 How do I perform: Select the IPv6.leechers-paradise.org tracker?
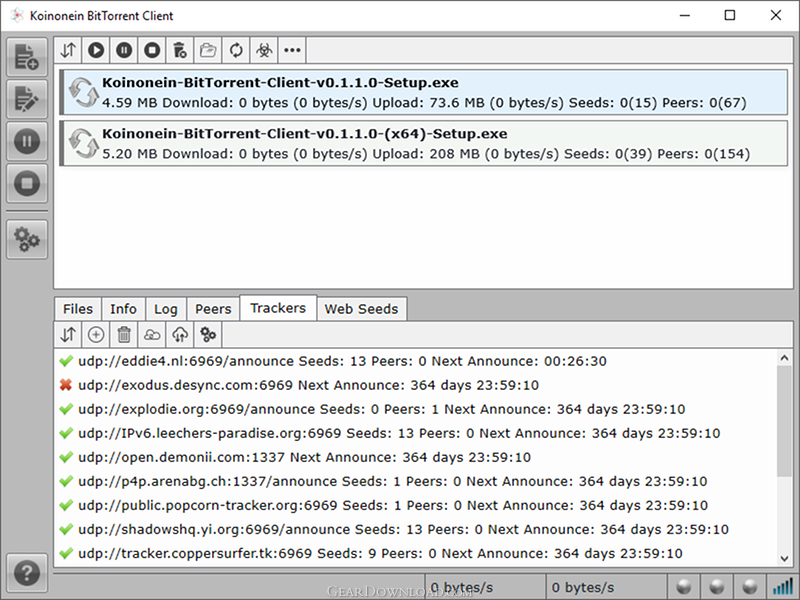pyautogui.click(x=416, y=433)
